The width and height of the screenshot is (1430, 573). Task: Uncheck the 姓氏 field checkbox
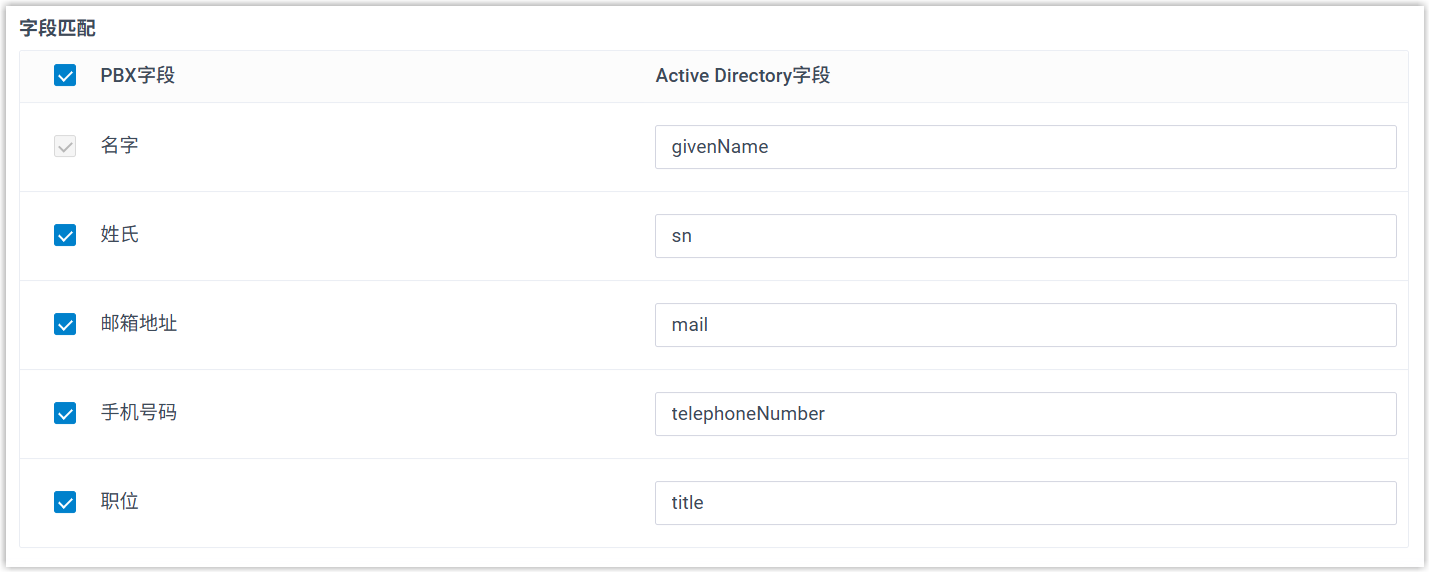[x=65, y=236]
